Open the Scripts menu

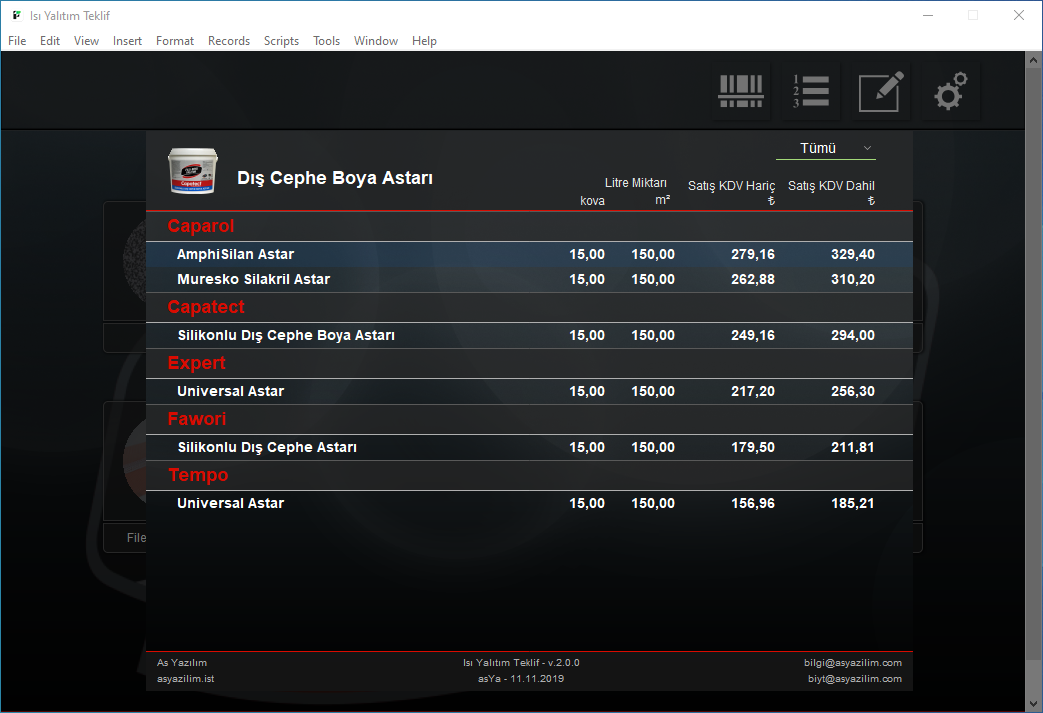(x=281, y=41)
